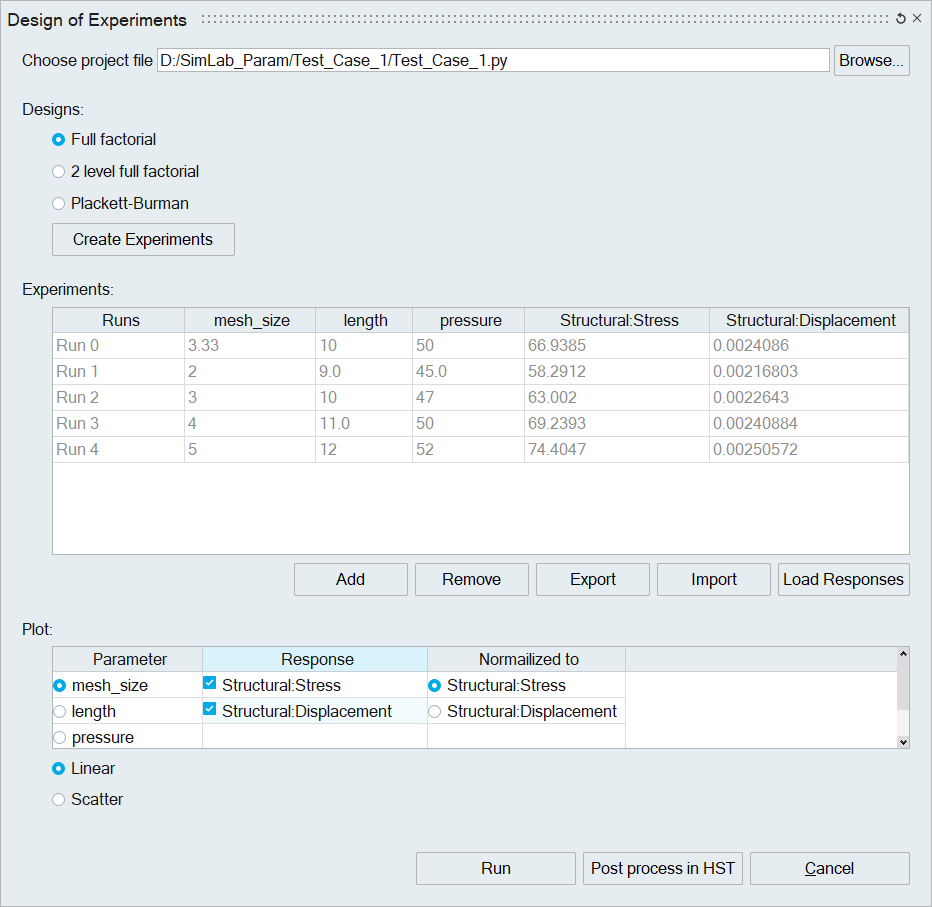Uncheck the Structural:Stress response checkbox
Viewport: 932px width, 907px height.
[210, 685]
